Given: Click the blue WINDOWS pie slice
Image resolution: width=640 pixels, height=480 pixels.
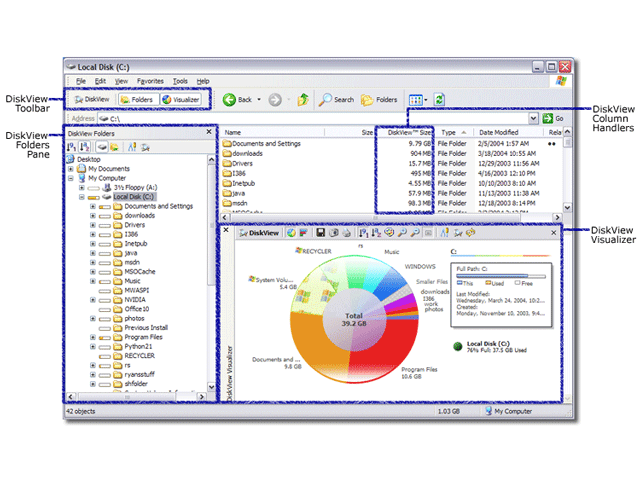Looking at the screenshot, I should (x=390, y=286).
